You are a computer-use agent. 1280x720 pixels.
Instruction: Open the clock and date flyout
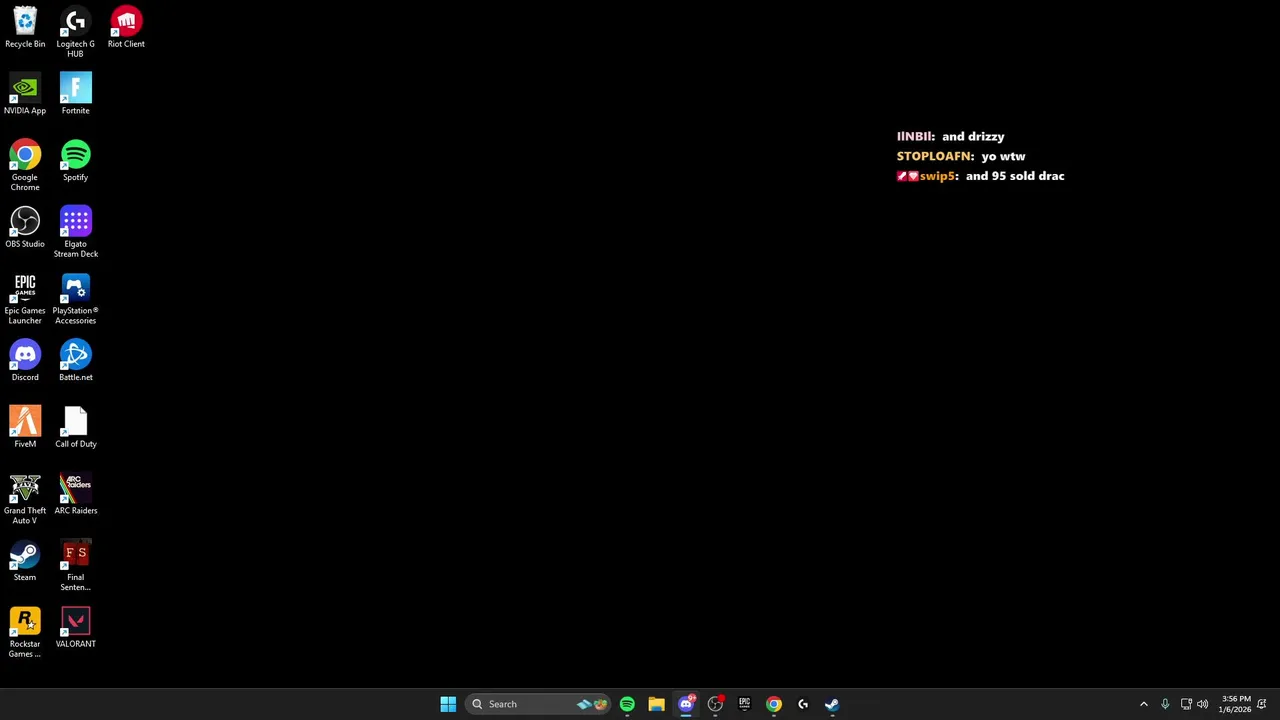(x=1235, y=704)
